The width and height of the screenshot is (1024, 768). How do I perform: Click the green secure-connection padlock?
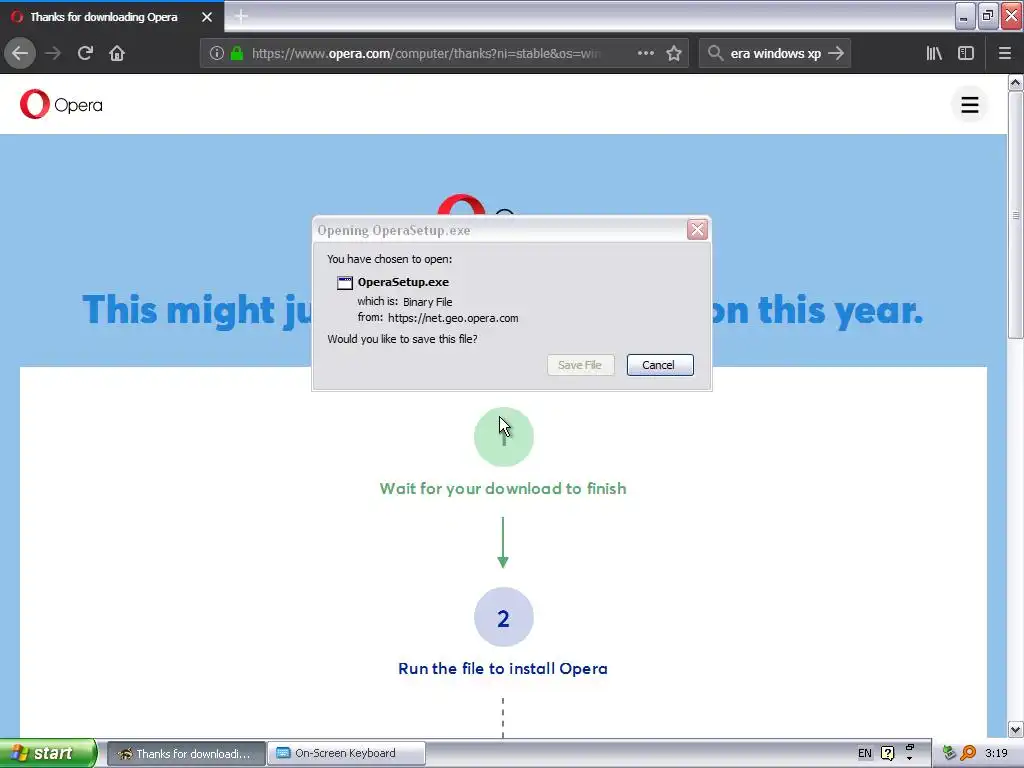tap(237, 53)
